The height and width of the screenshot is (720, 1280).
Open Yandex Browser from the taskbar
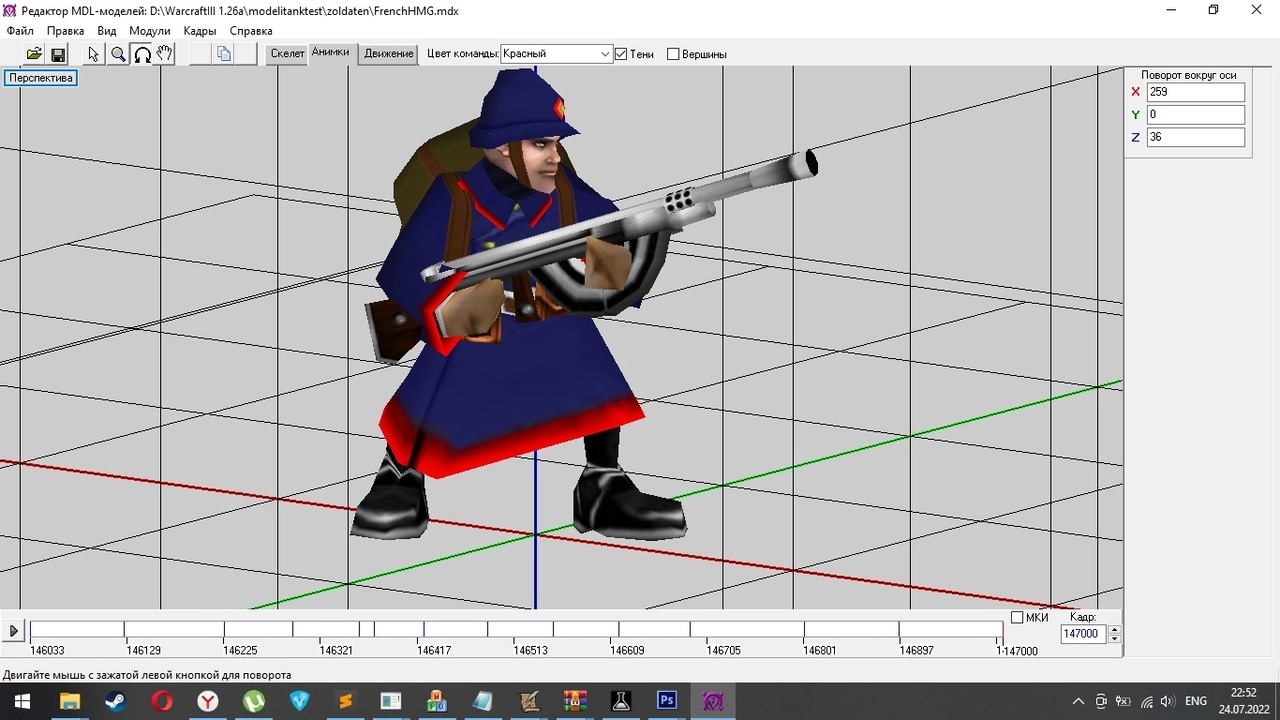[x=207, y=701]
